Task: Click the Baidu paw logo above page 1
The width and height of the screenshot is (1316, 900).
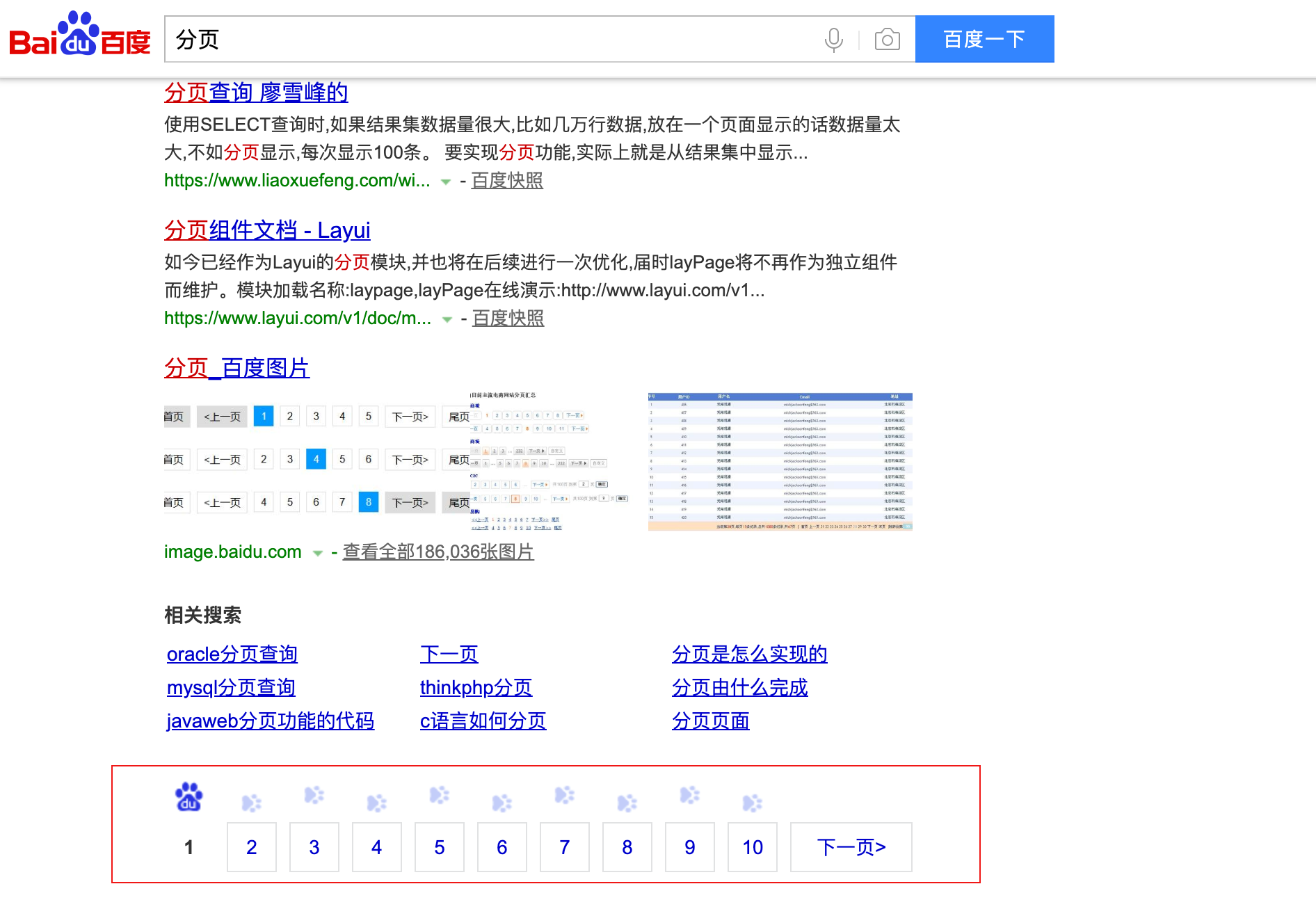Action: coord(188,798)
